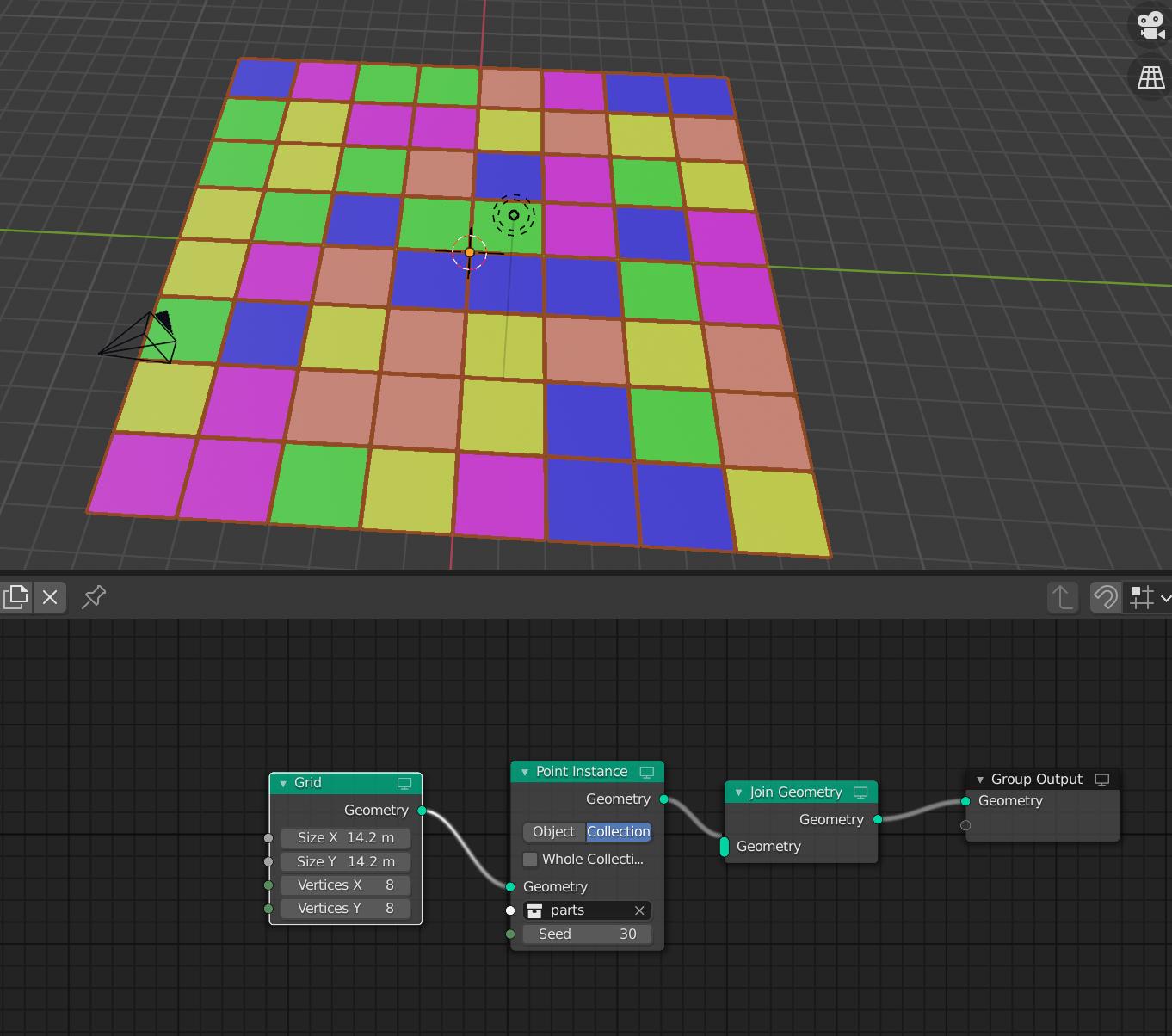
Task: Click the 3D cursor in viewport
Action: (x=469, y=252)
